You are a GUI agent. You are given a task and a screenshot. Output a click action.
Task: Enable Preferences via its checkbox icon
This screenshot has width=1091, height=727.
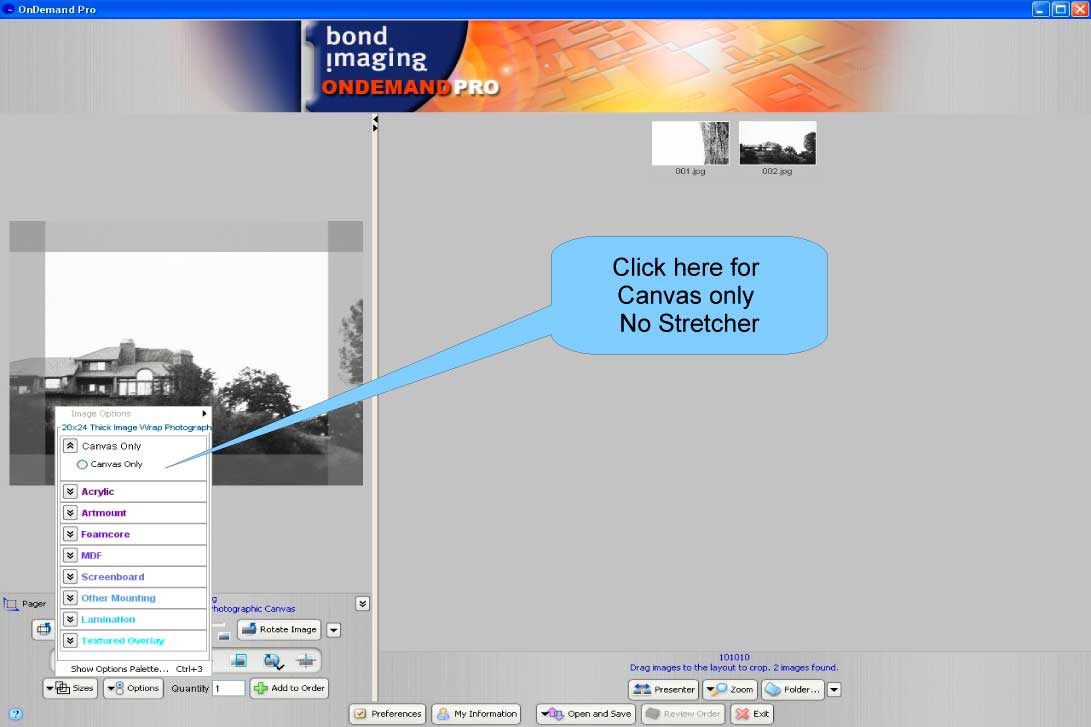tap(362, 713)
